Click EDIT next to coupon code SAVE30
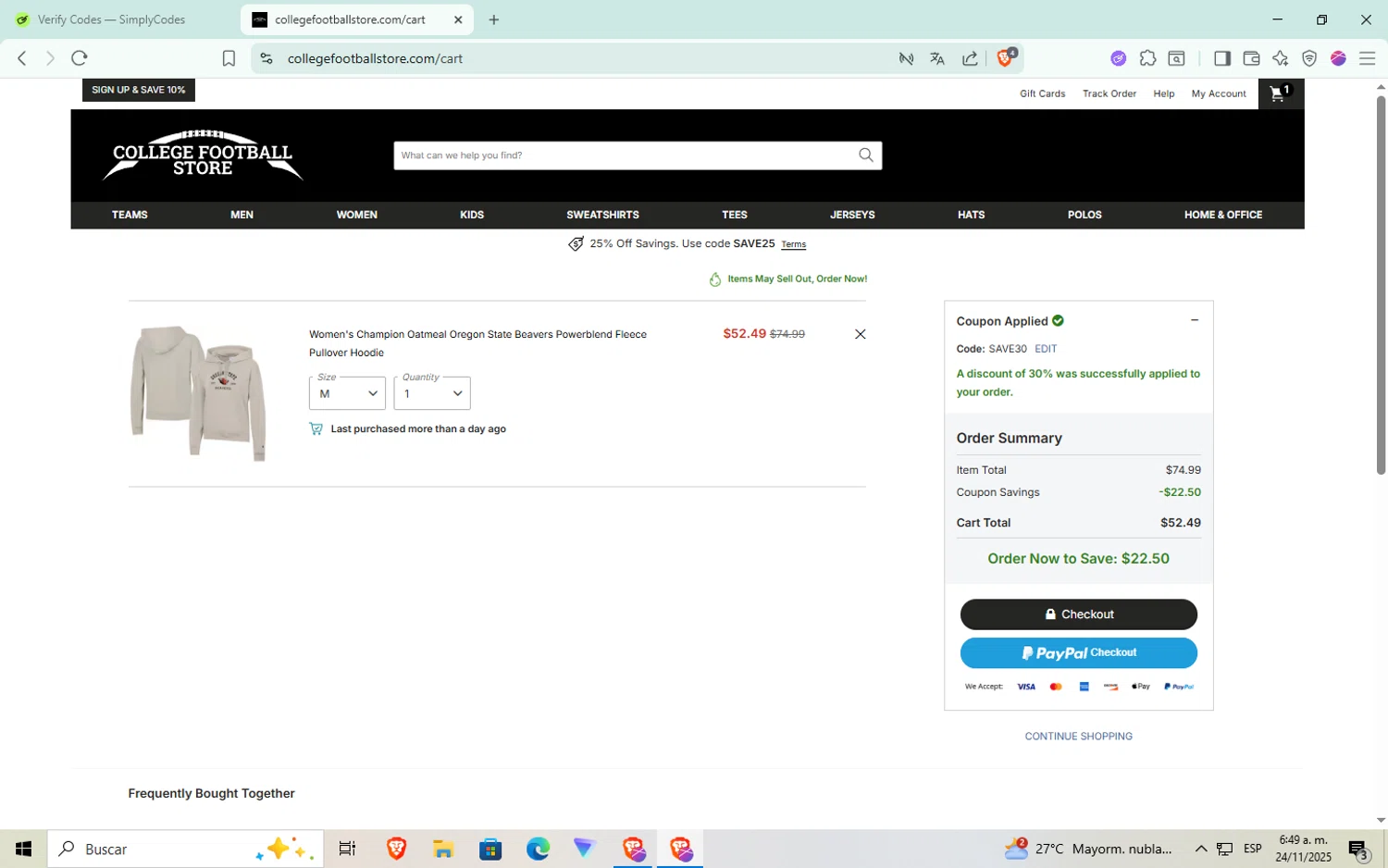This screenshot has height=868, width=1388. [x=1046, y=349]
